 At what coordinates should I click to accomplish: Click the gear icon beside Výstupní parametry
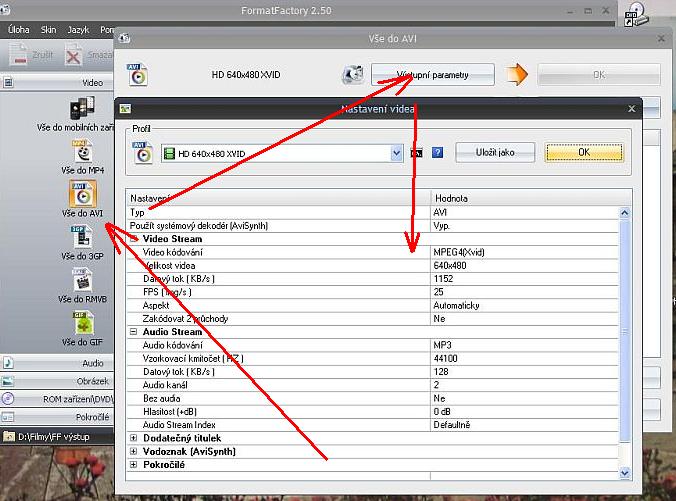pyautogui.click(x=354, y=75)
